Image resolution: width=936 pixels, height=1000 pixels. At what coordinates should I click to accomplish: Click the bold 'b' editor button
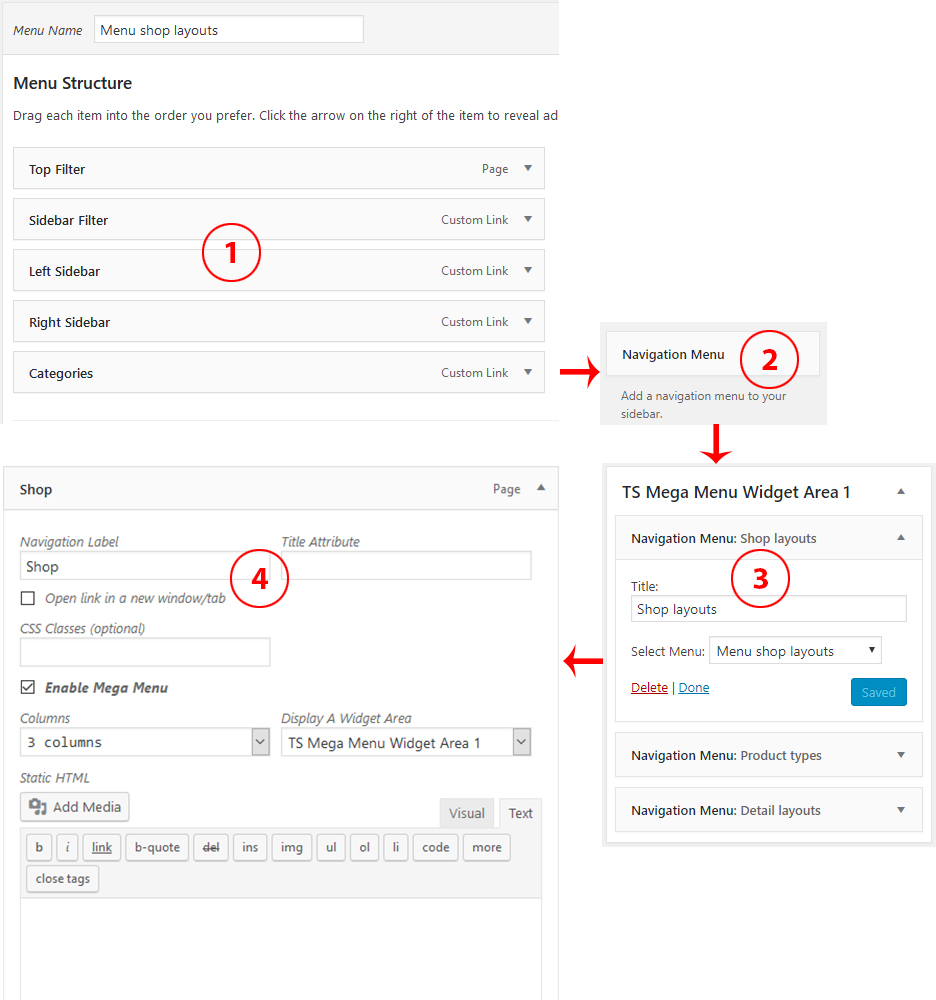(39, 847)
